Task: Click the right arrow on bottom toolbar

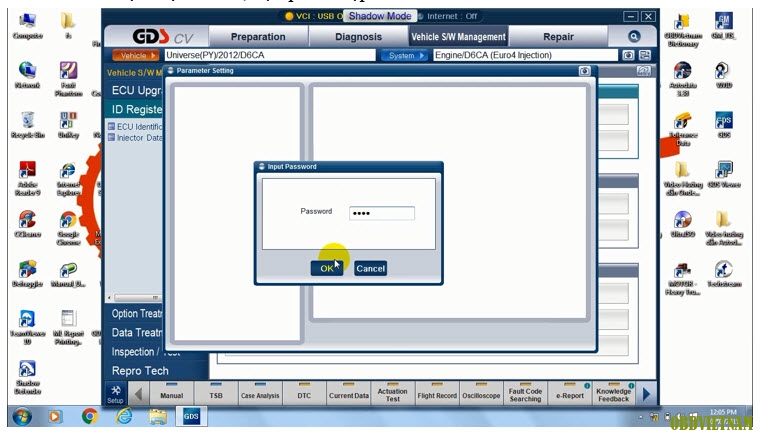Action: click(x=646, y=394)
